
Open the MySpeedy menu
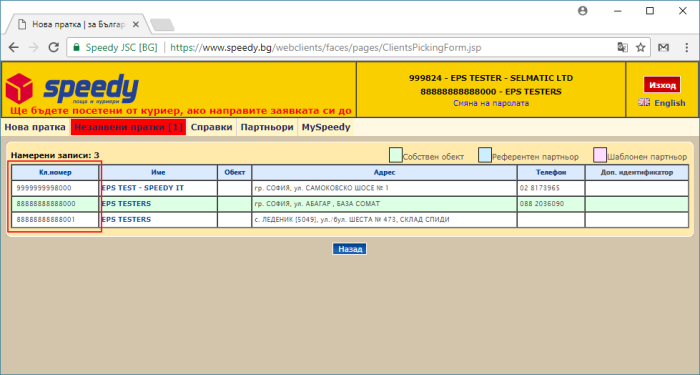pos(326,127)
